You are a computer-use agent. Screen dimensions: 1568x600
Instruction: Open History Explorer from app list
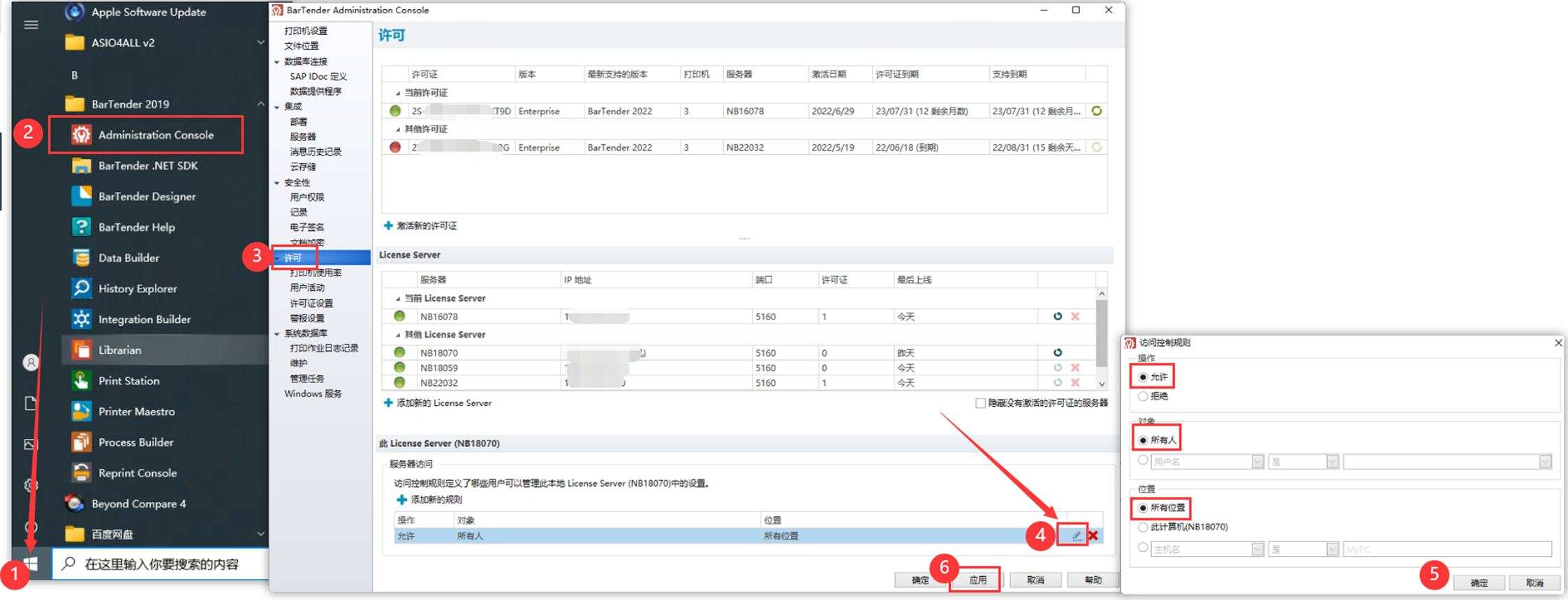tap(137, 289)
